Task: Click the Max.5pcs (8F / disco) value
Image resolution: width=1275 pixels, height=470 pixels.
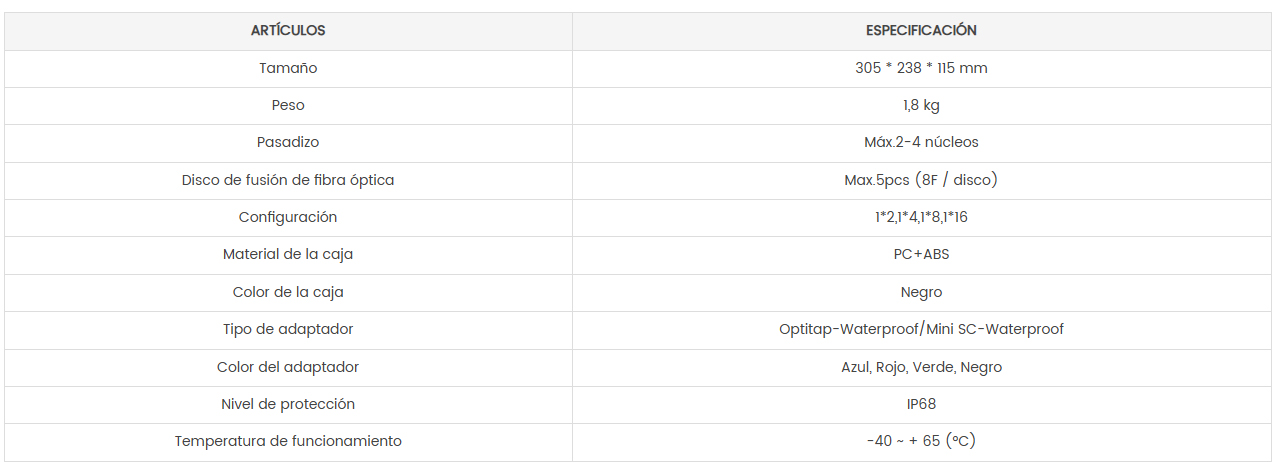Action: (x=921, y=180)
